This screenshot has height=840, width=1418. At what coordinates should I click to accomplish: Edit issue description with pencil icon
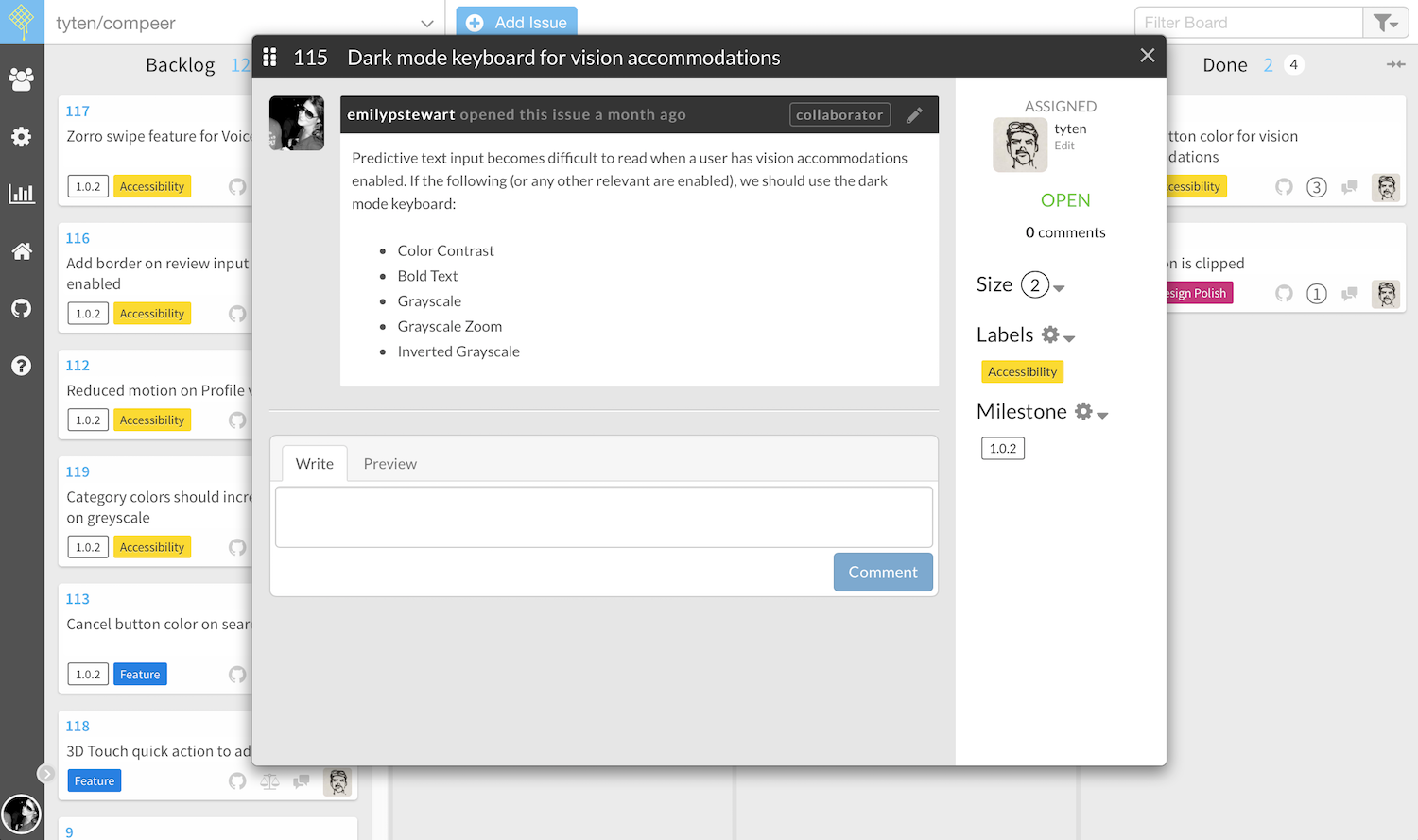pyautogui.click(x=914, y=115)
